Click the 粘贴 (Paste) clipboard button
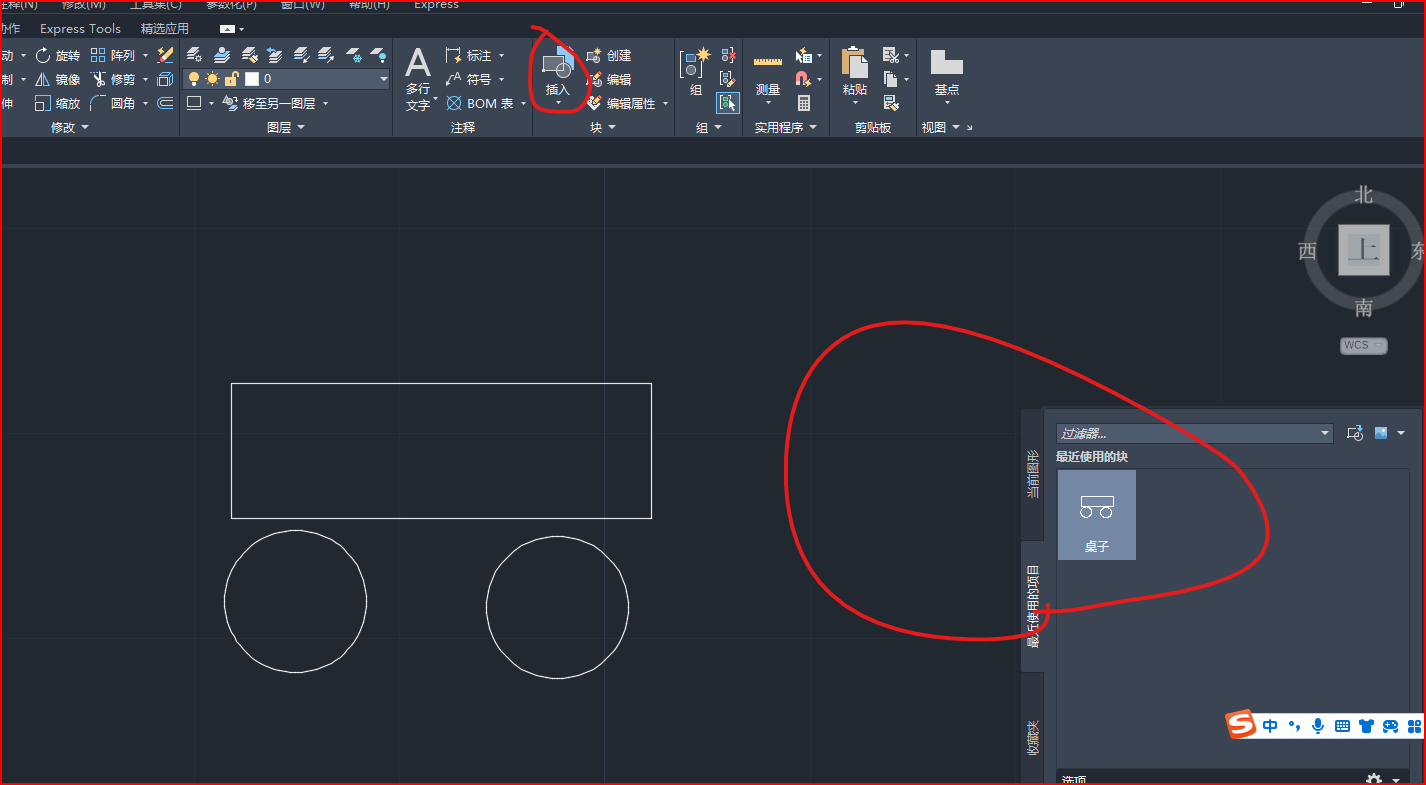 [854, 72]
